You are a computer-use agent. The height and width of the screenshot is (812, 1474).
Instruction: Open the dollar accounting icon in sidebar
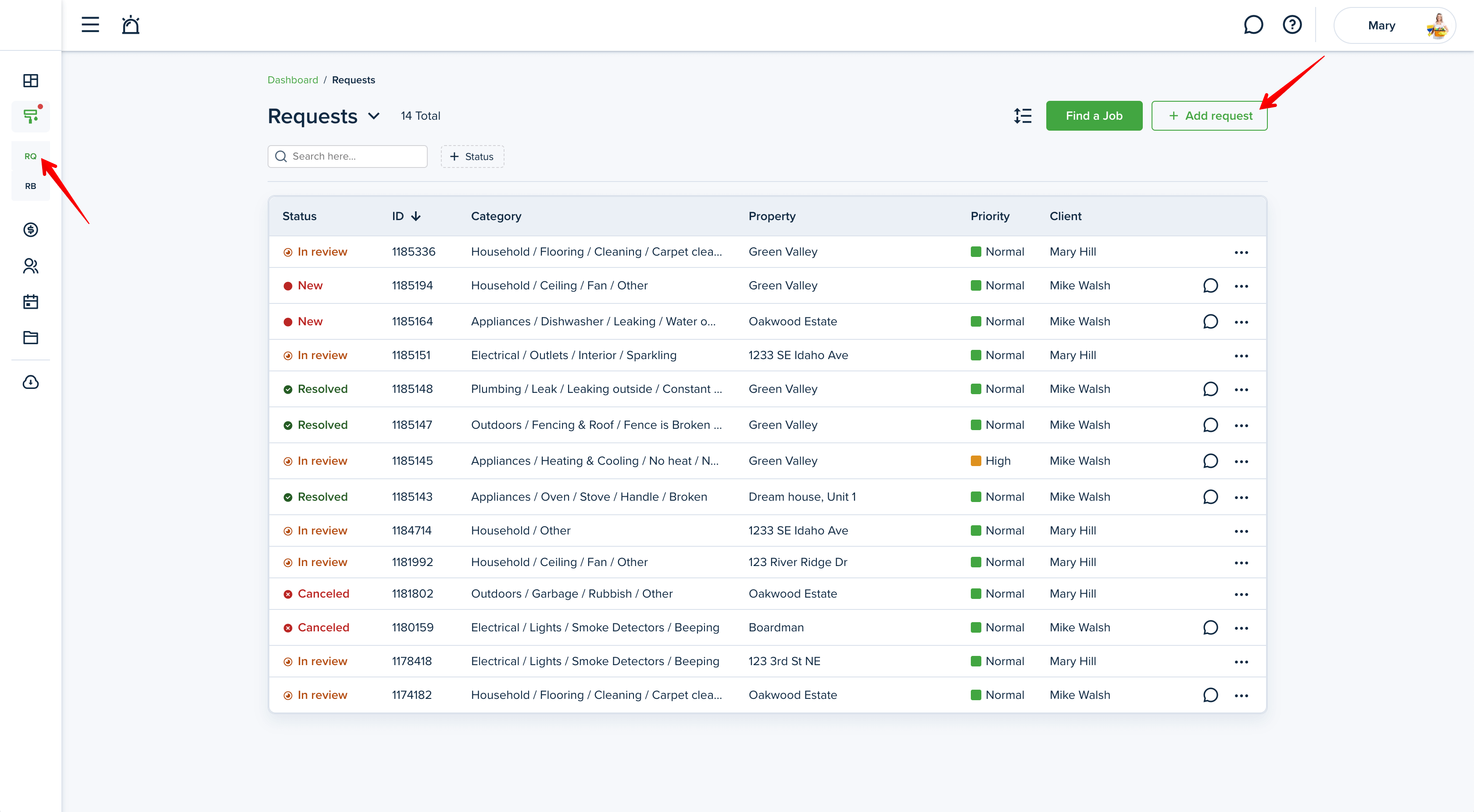click(30, 230)
